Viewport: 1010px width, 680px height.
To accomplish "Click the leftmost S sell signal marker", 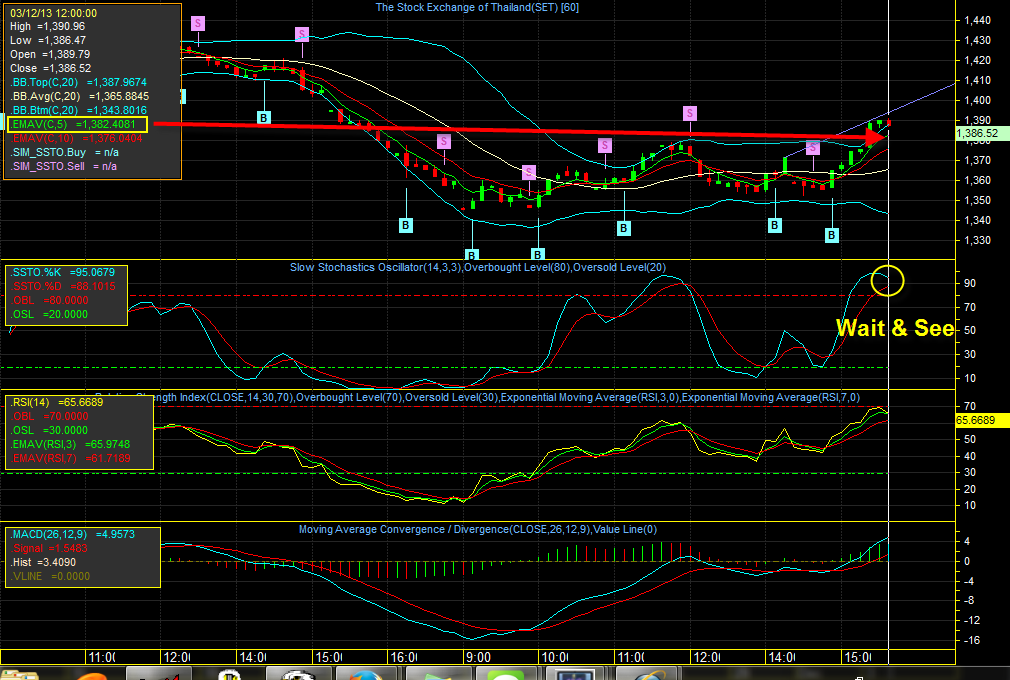I will [x=198, y=22].
